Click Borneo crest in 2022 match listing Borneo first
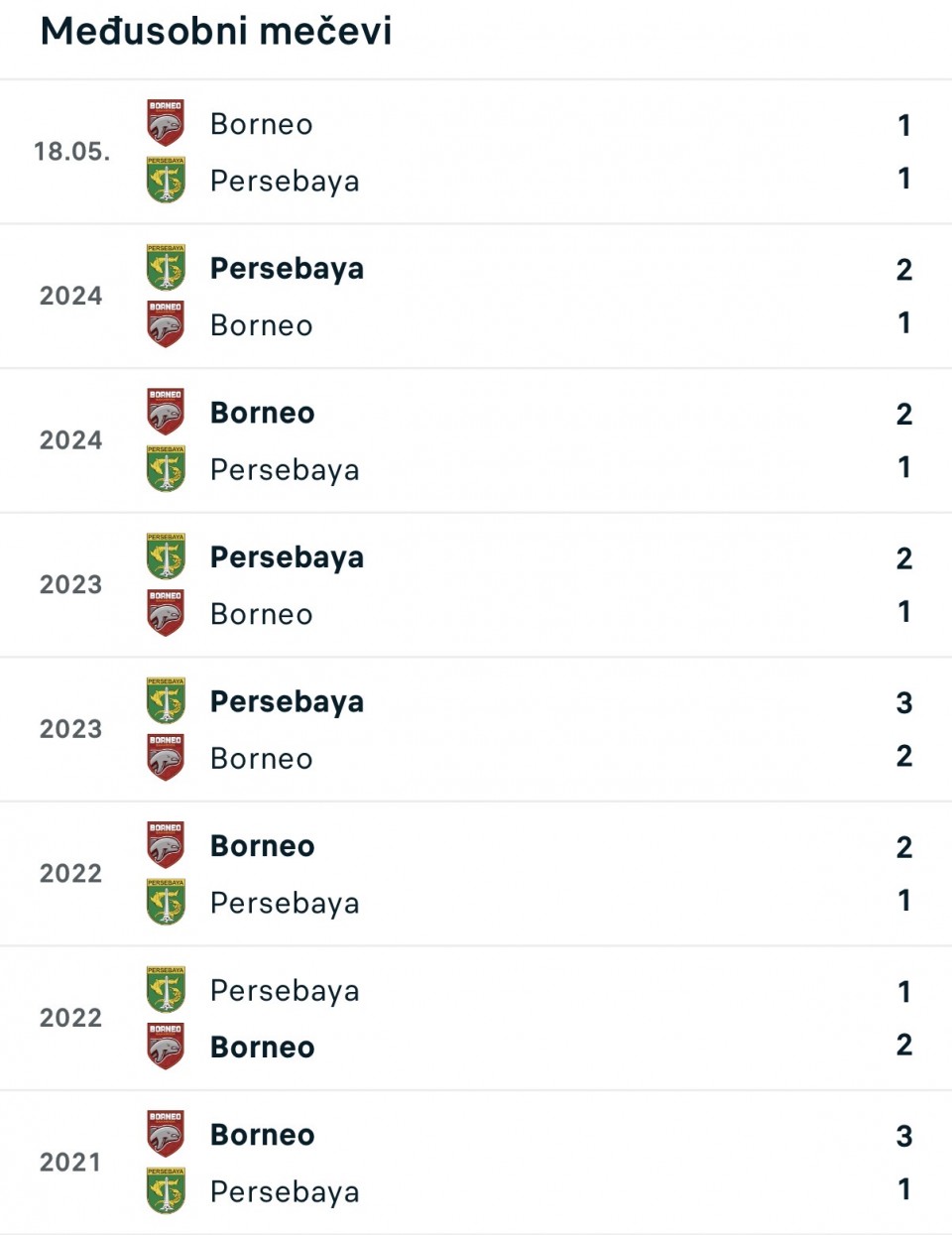 (166, 845)
